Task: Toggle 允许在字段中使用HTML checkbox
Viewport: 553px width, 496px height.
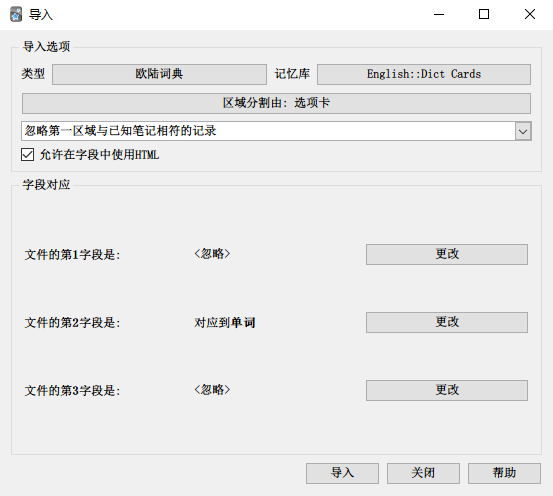Action: click(x=28, y=155)
